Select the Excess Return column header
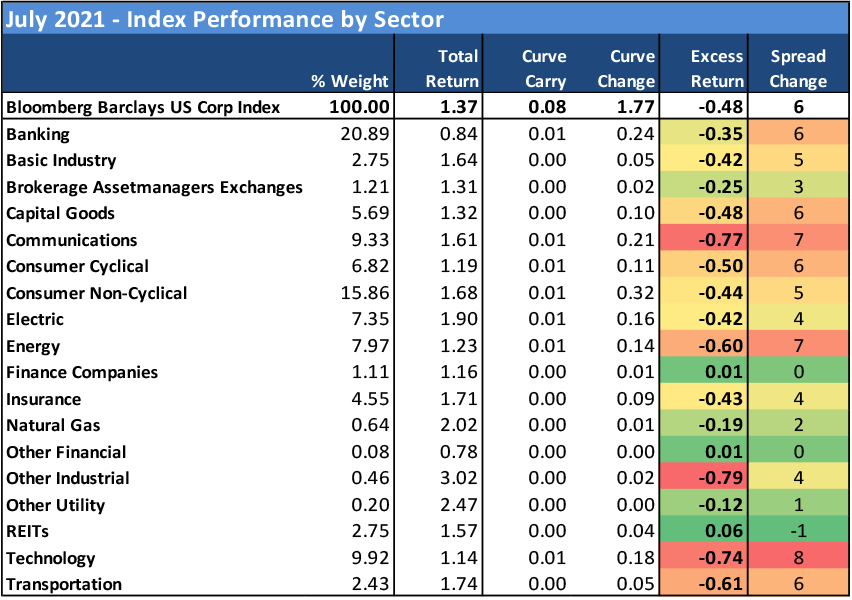The image size is (852, 600). 717,68
